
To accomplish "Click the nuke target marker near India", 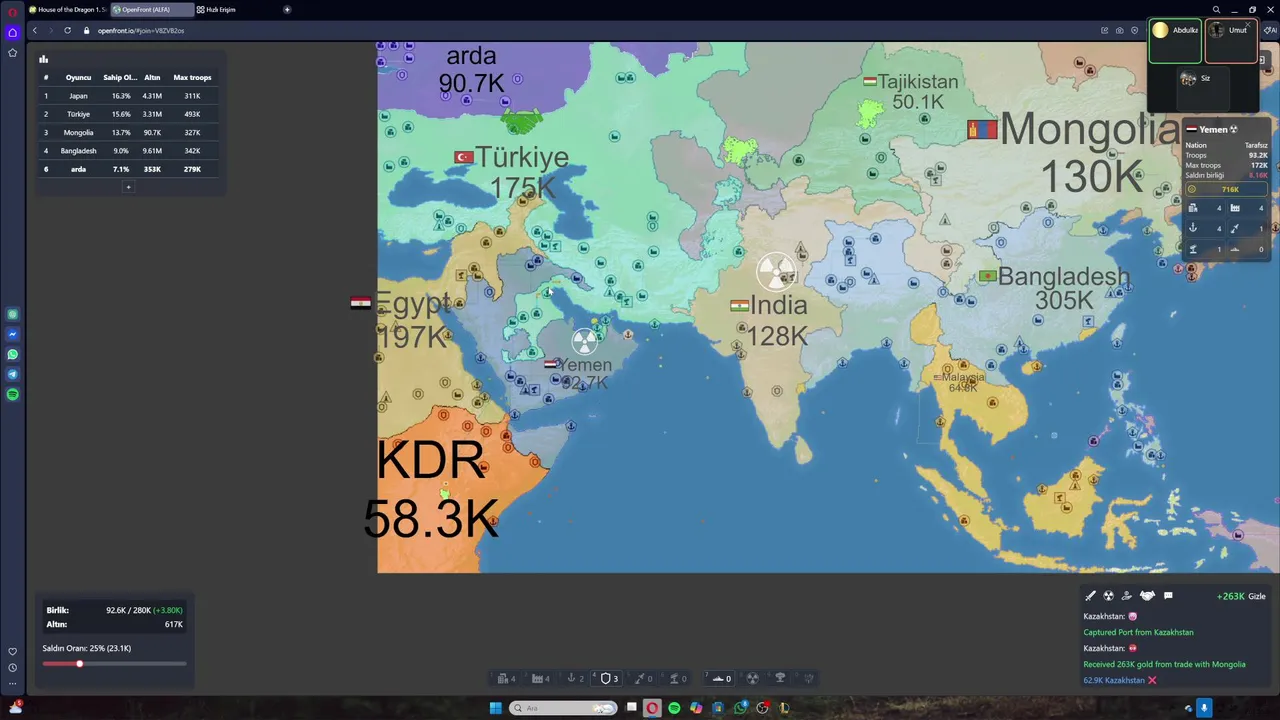I will (x=776, y=270).
